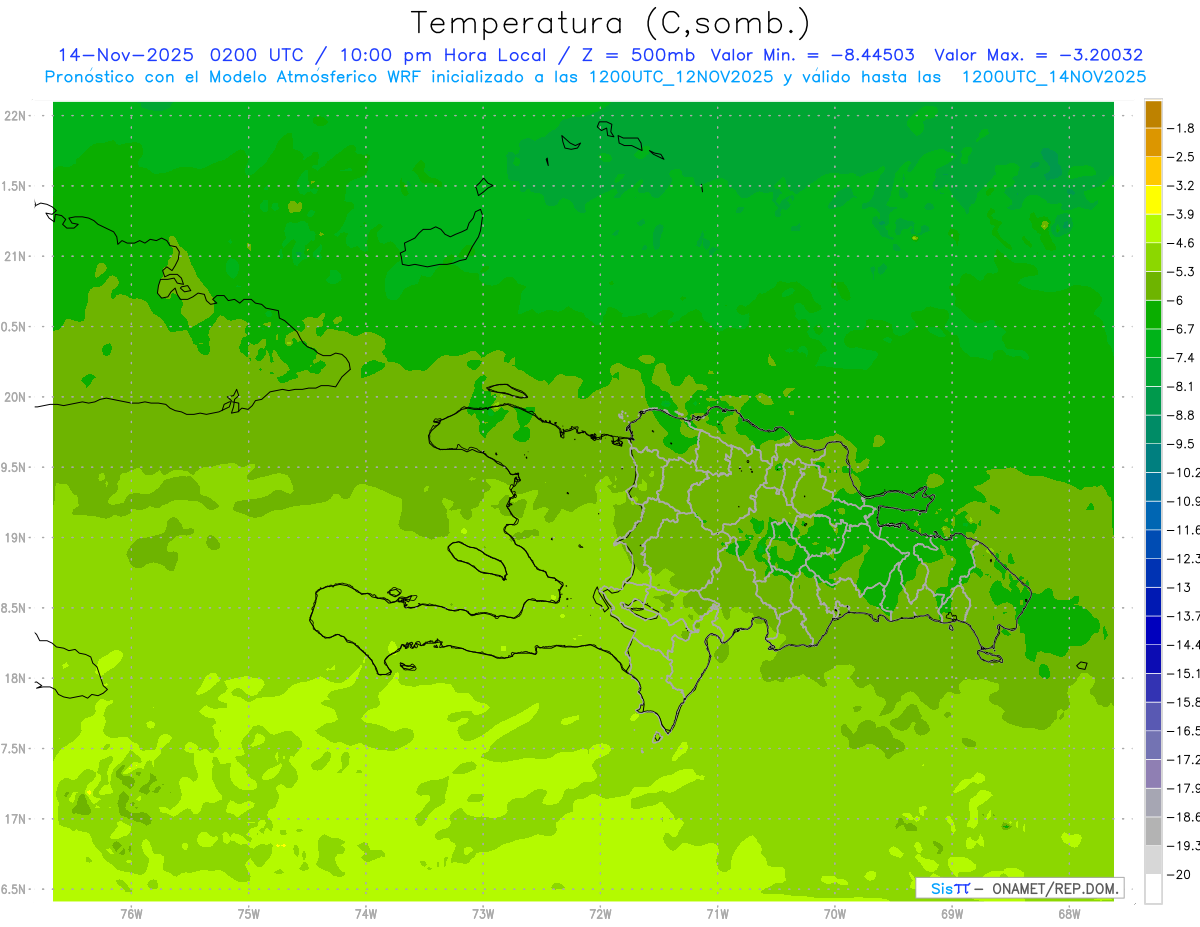
Task: Click the '18N' latitude label
Action: (15, 678)
